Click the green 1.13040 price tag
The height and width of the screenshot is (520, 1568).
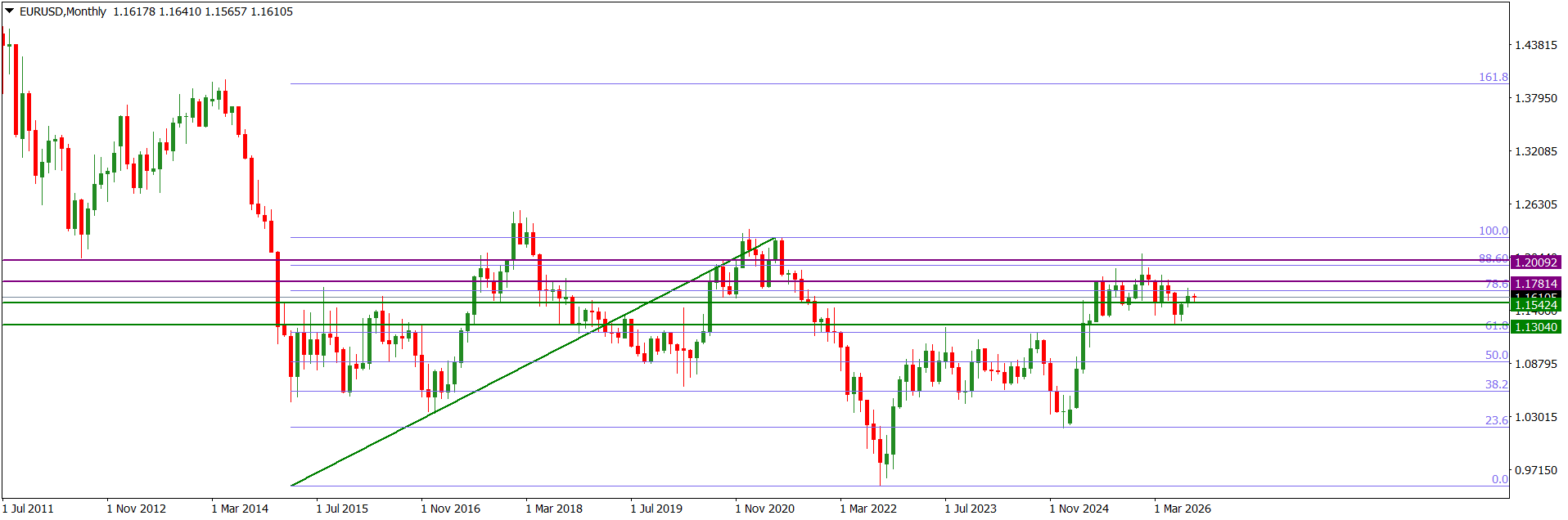tap(1535, 327)
